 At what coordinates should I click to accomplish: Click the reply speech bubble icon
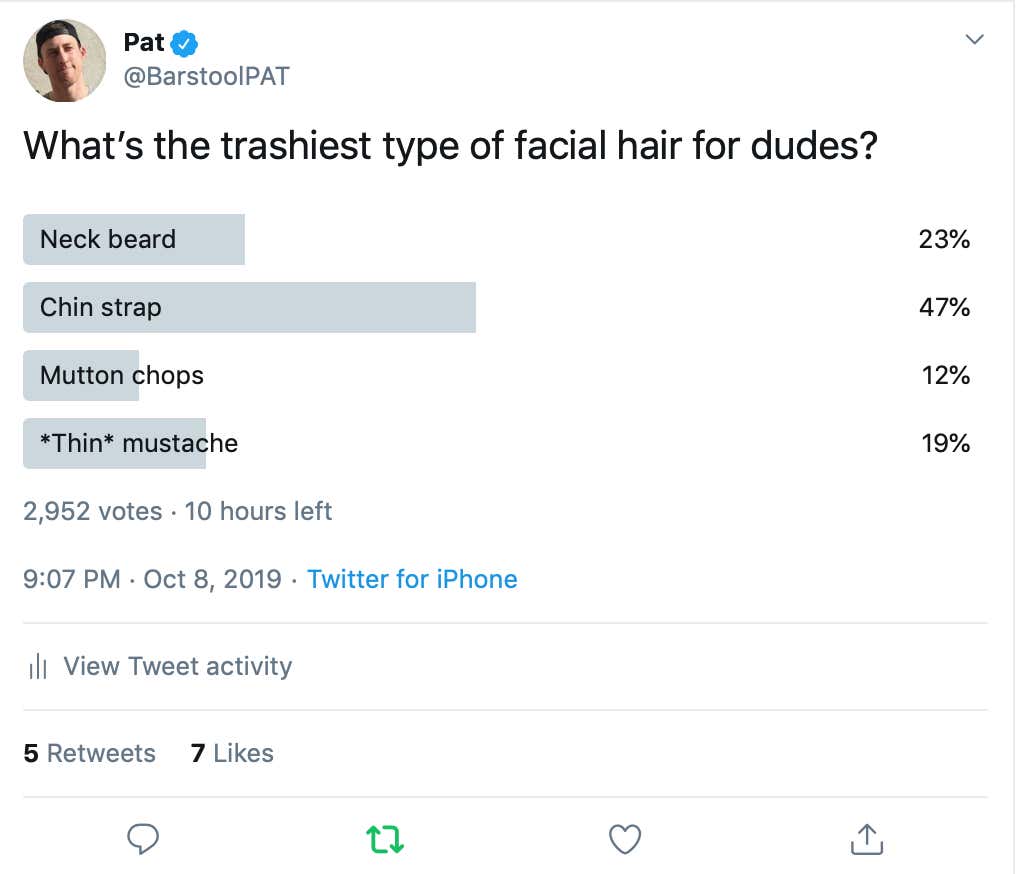143,839
